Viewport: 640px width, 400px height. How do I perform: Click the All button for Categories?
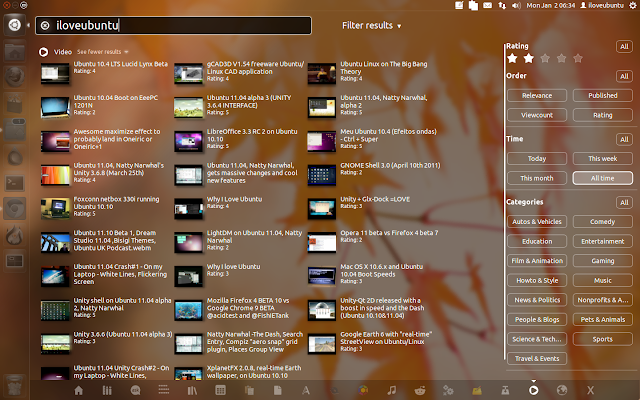(x=624, y=202)
